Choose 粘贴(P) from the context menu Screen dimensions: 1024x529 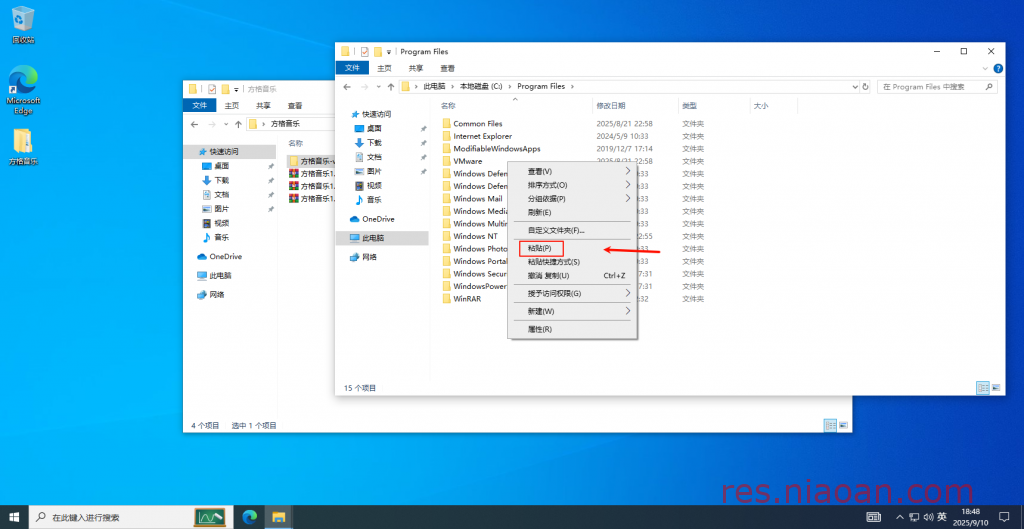[572, 248]
